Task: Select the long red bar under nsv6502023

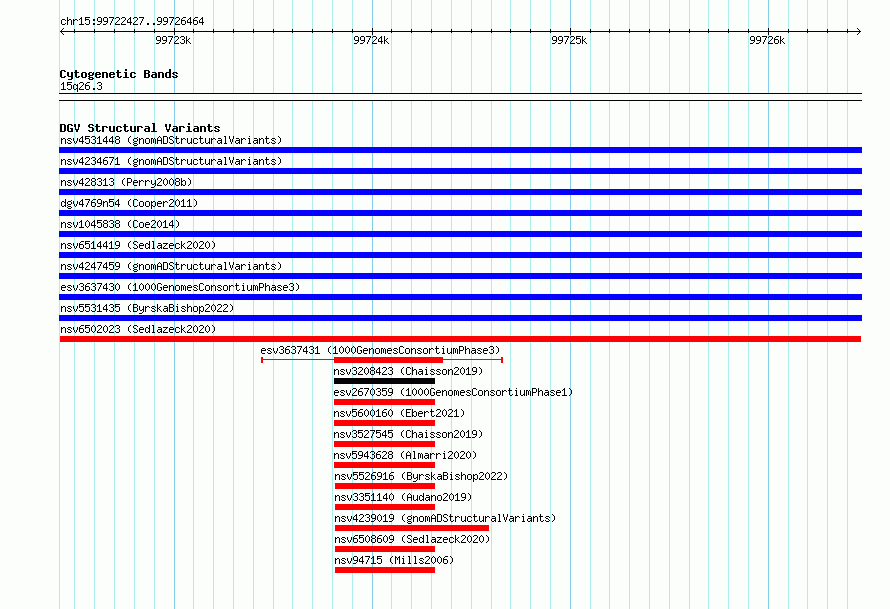Action: pyautogui.click(x=460, y=339)
